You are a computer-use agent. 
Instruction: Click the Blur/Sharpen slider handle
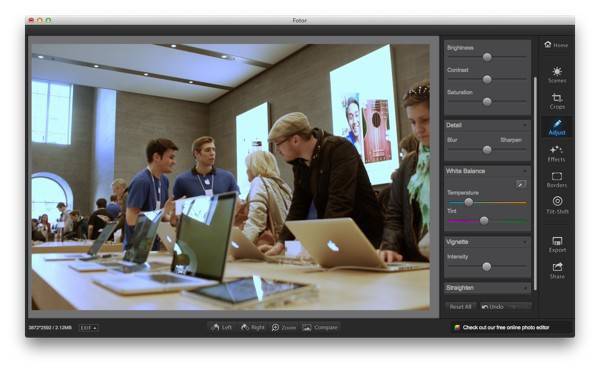click(487, 150)
